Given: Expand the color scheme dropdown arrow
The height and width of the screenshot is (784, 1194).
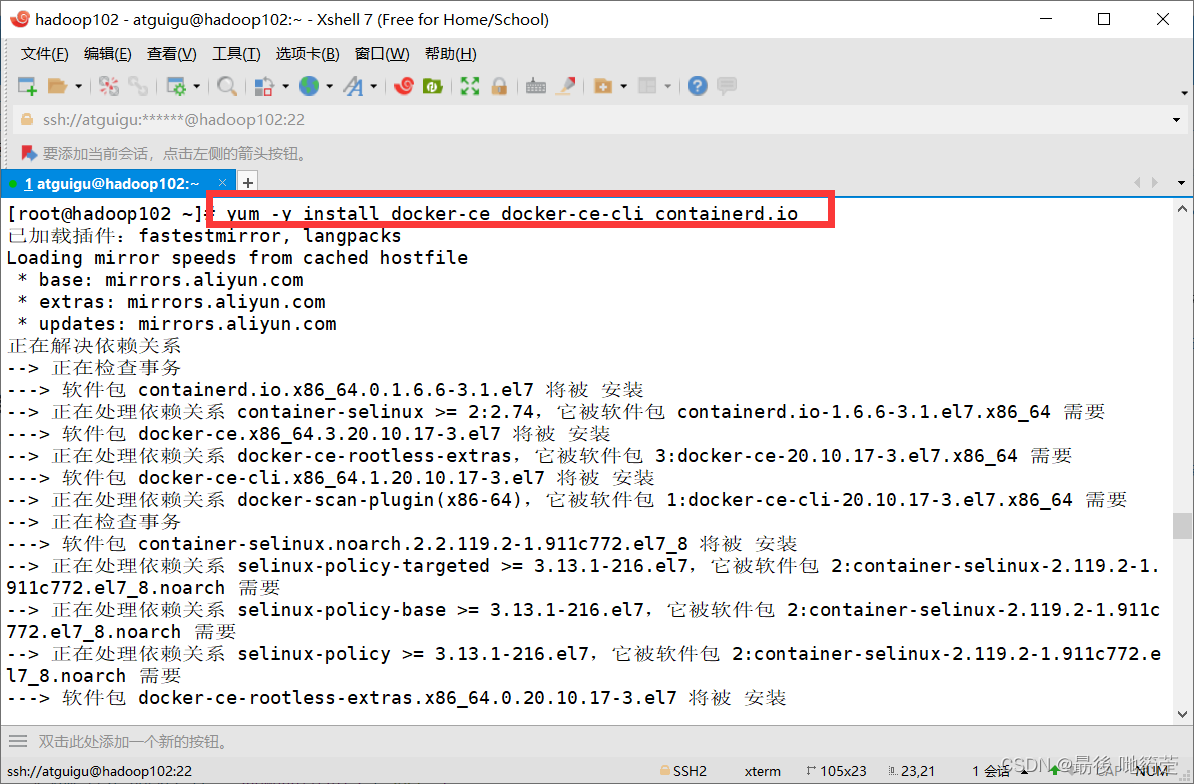Looking at the screenshot, I should pos(286,86).
